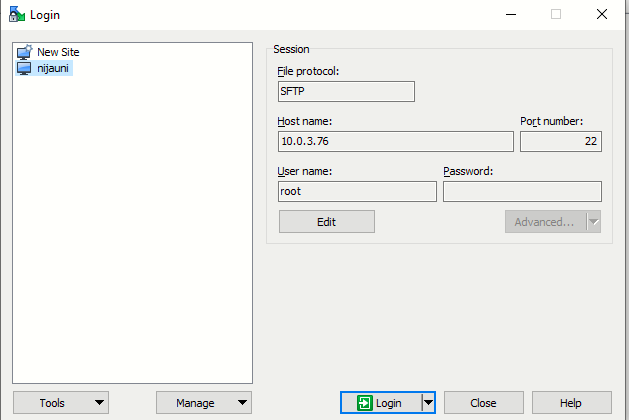
Task: Minimize the Login window
Action: click(x=511, y=15)
